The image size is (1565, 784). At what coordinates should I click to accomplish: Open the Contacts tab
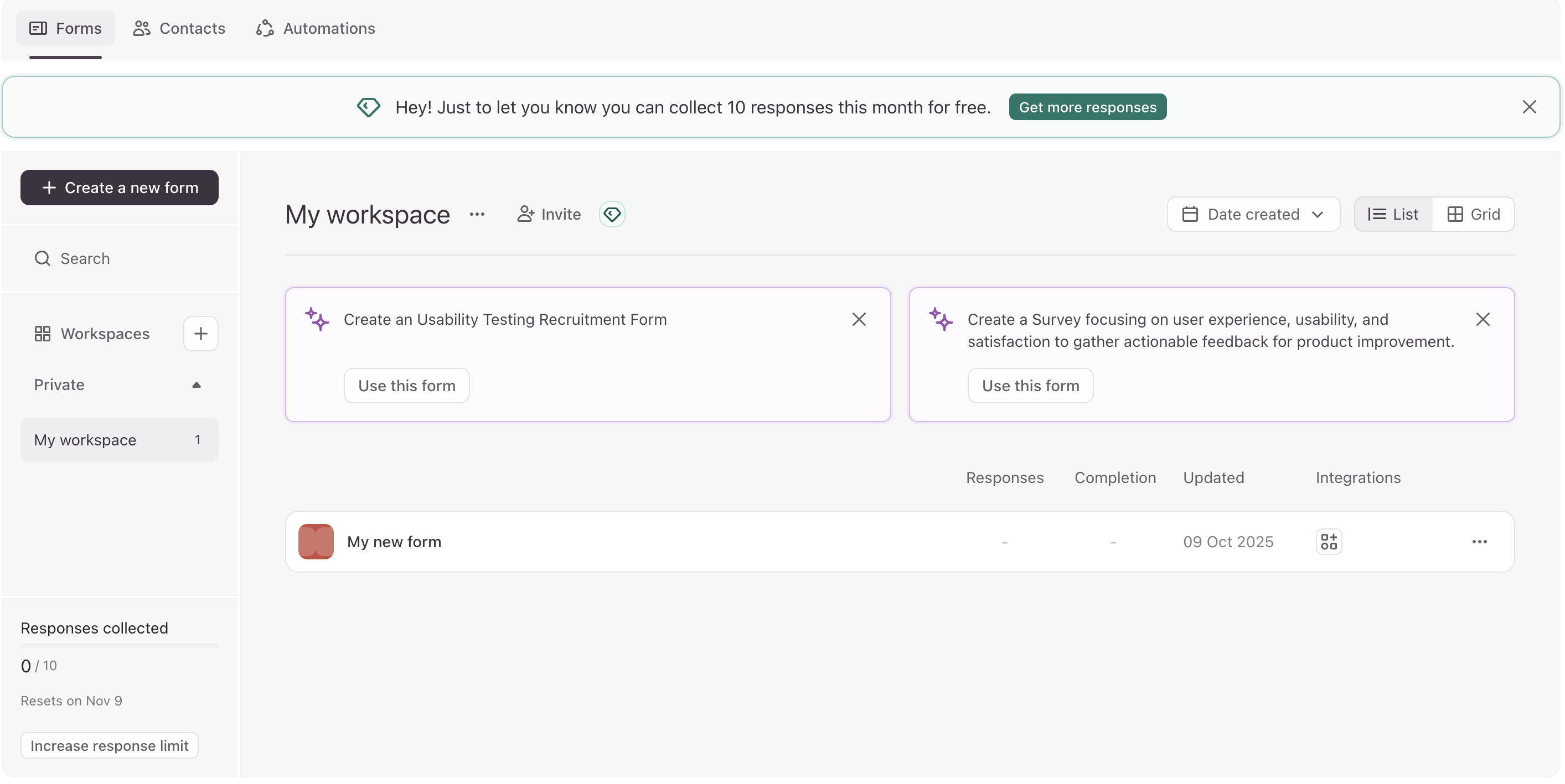coord(179,29)
